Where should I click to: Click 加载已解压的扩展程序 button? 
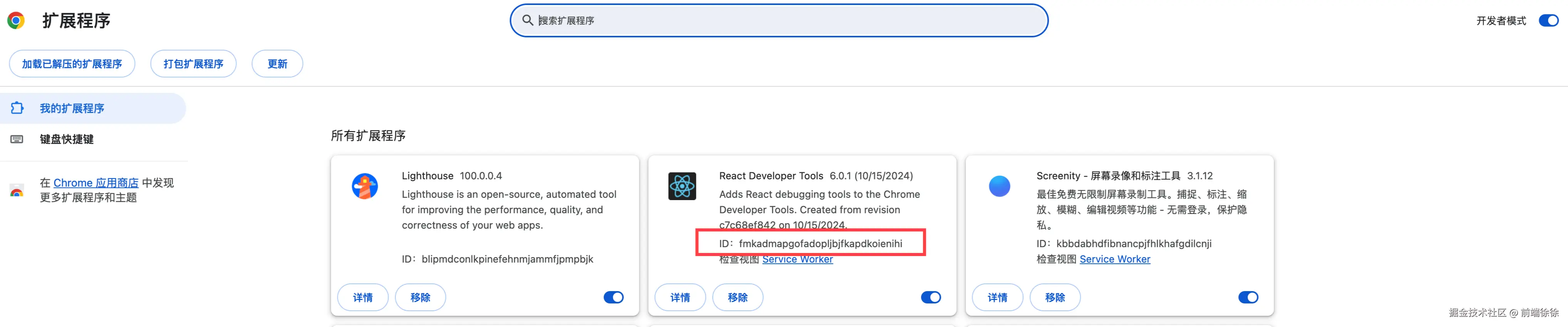(x=72, y=64)
